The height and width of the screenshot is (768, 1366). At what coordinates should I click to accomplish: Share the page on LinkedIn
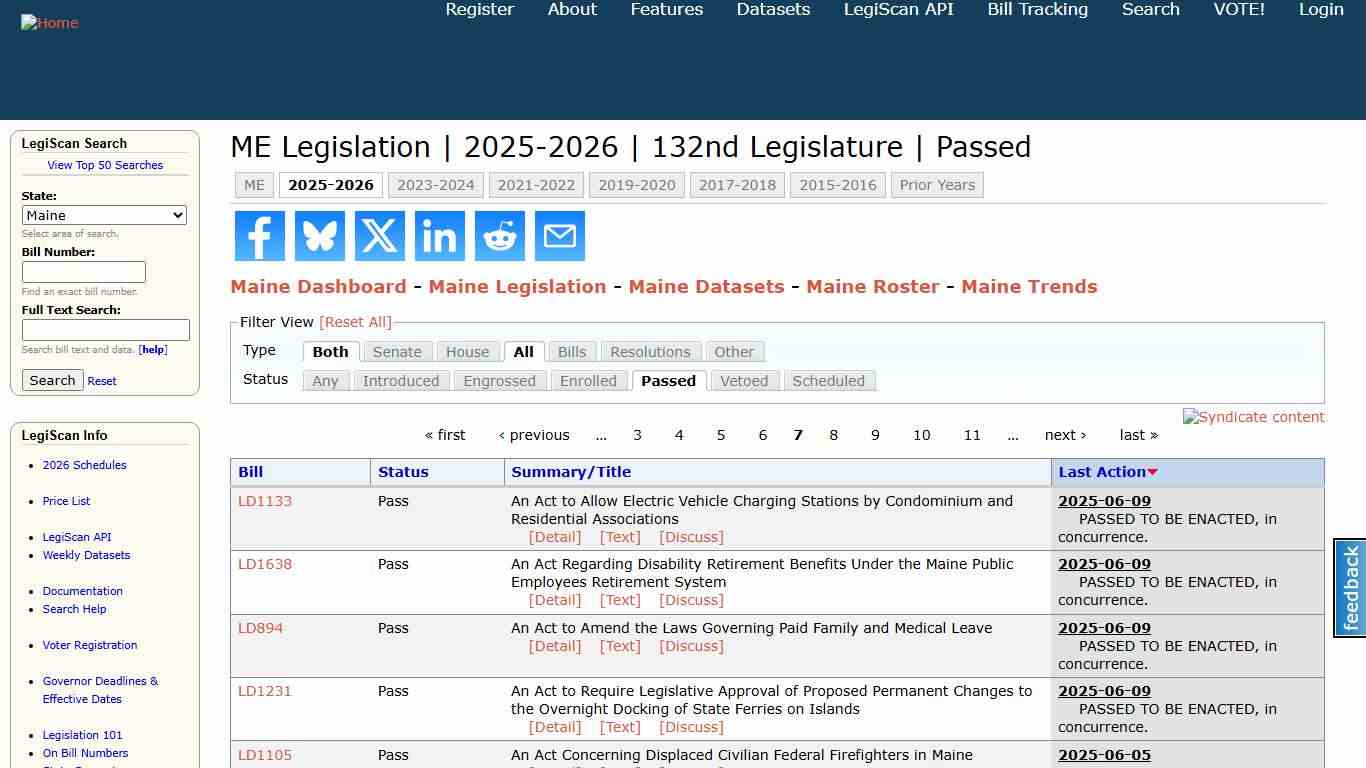(x=439, y=236)
